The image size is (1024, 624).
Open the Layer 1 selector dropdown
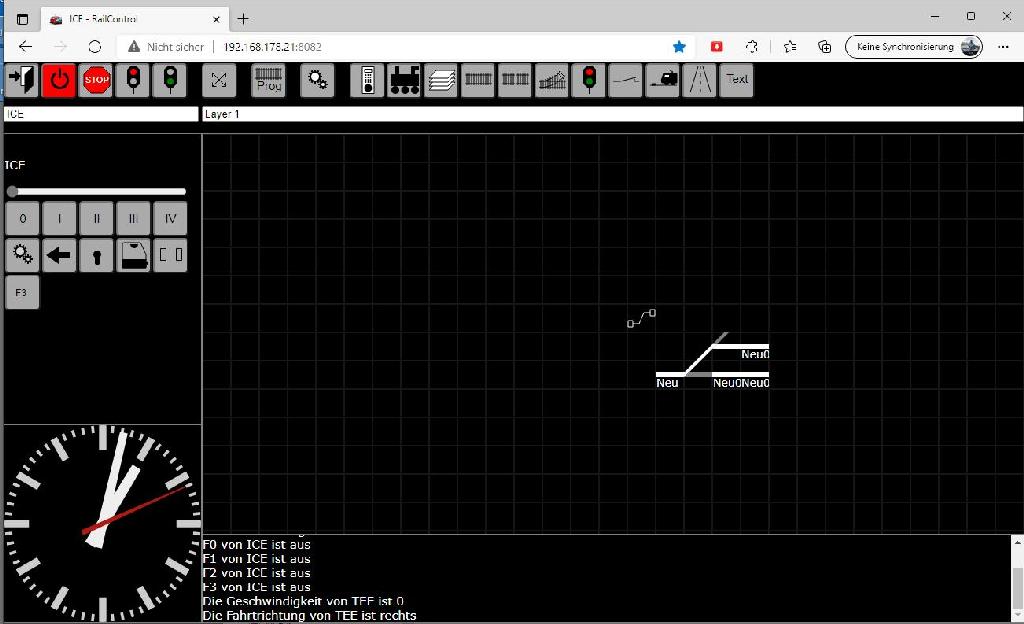point(612,114)
